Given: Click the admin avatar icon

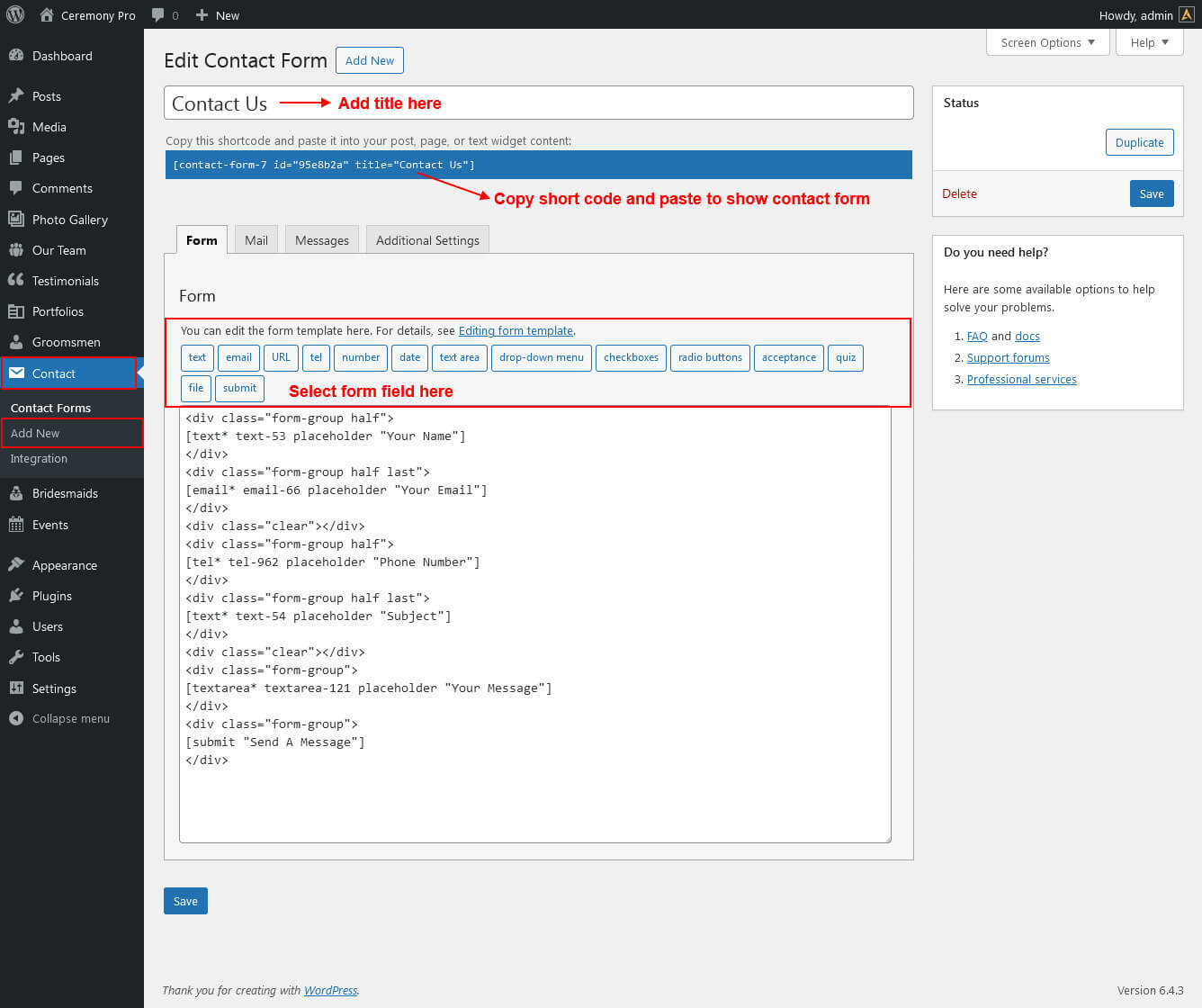Looking at the screenshot, I should click(1187, 14).
